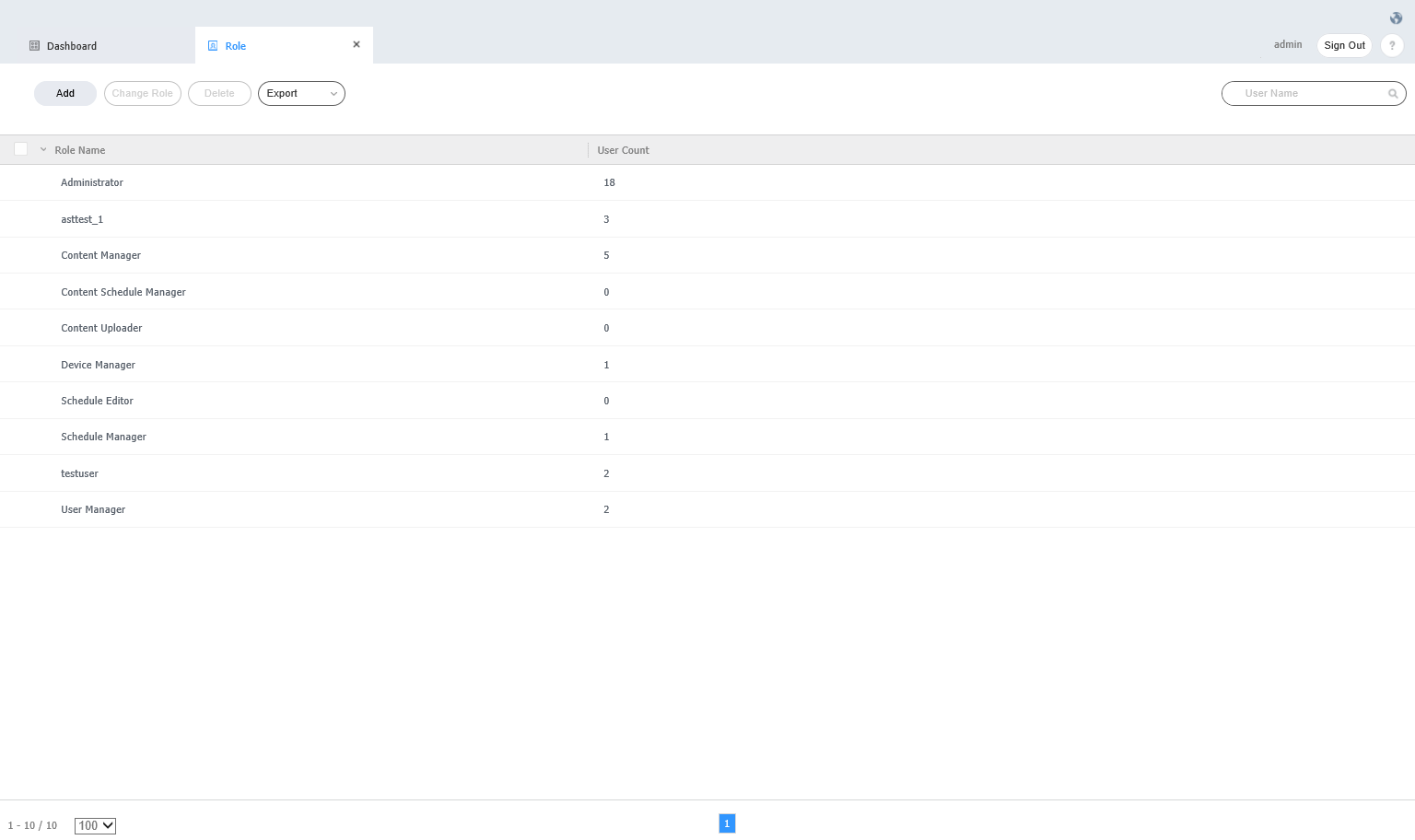This screenshot has height=840, width=1415.
Task: Open the page size selector showing 100
Action: (95, 825)
